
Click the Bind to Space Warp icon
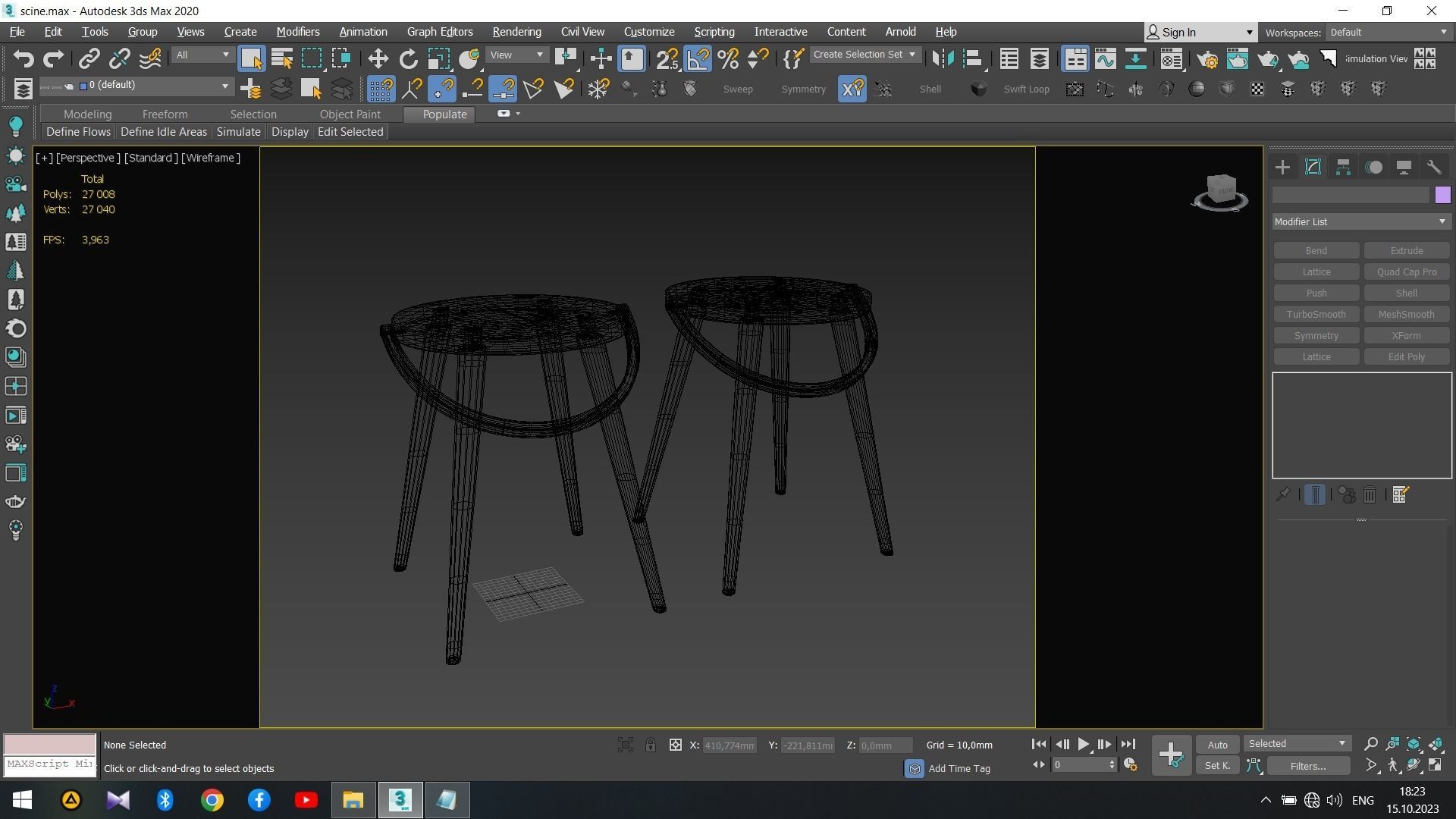point(150,59)
